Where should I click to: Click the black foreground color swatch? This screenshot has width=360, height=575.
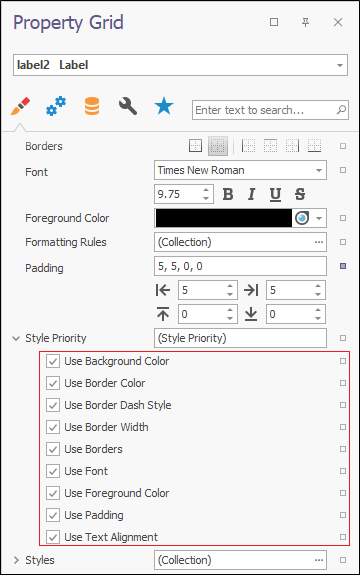click(224, 218)
